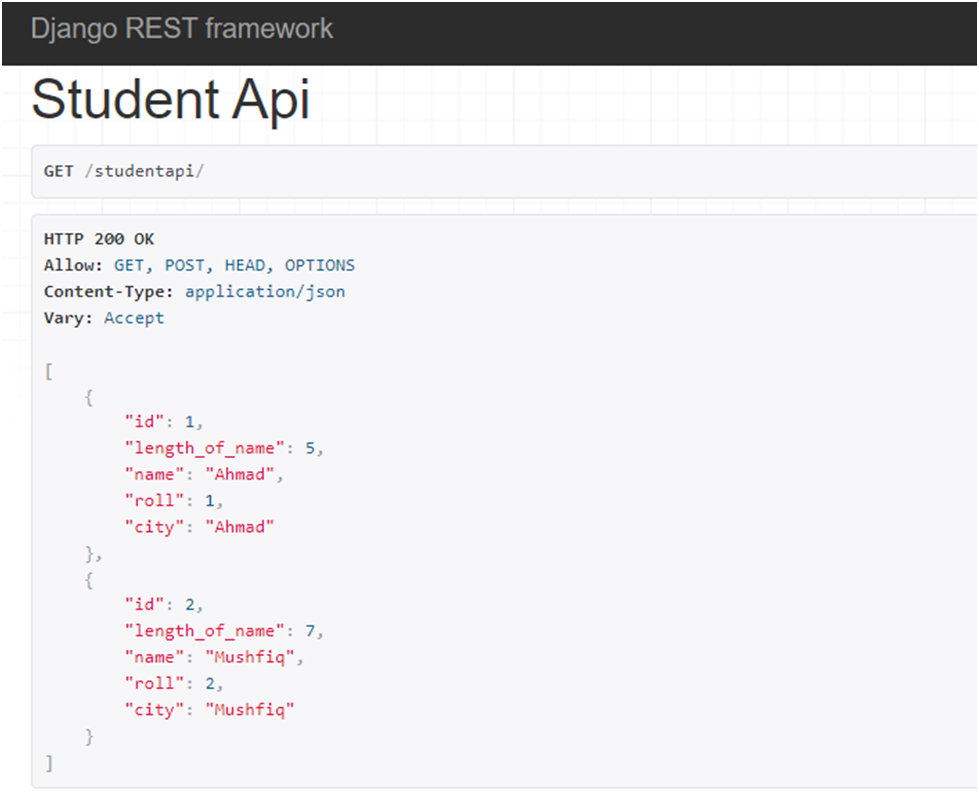Image resolution: width=979 pixels, height=792 pixels.
Task: Click the Accept value of Vary header
Action: coord(134,318)
